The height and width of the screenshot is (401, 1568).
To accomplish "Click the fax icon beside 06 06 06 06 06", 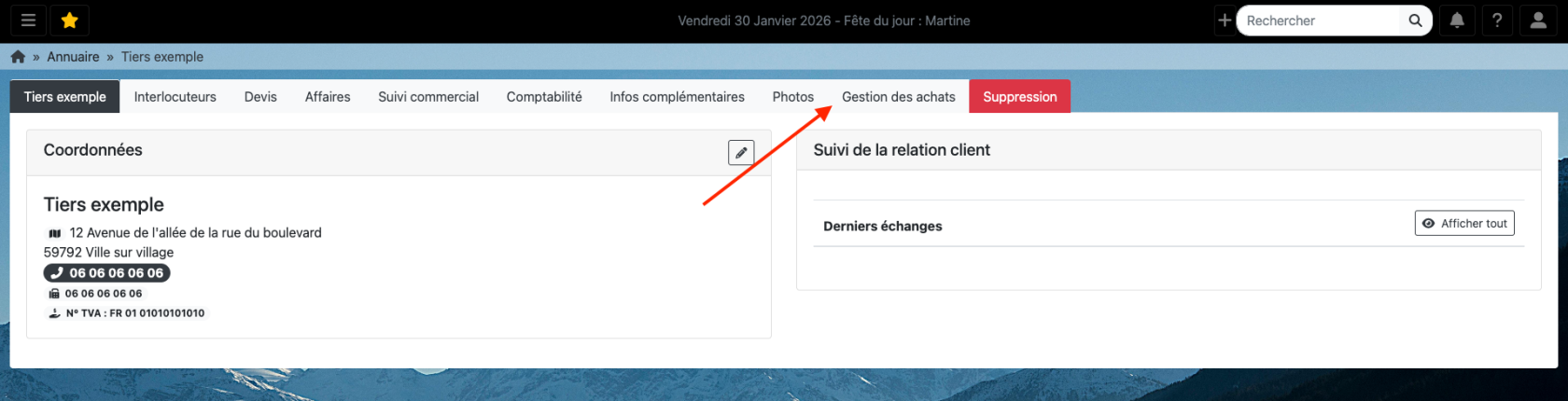I will point(54,294).
